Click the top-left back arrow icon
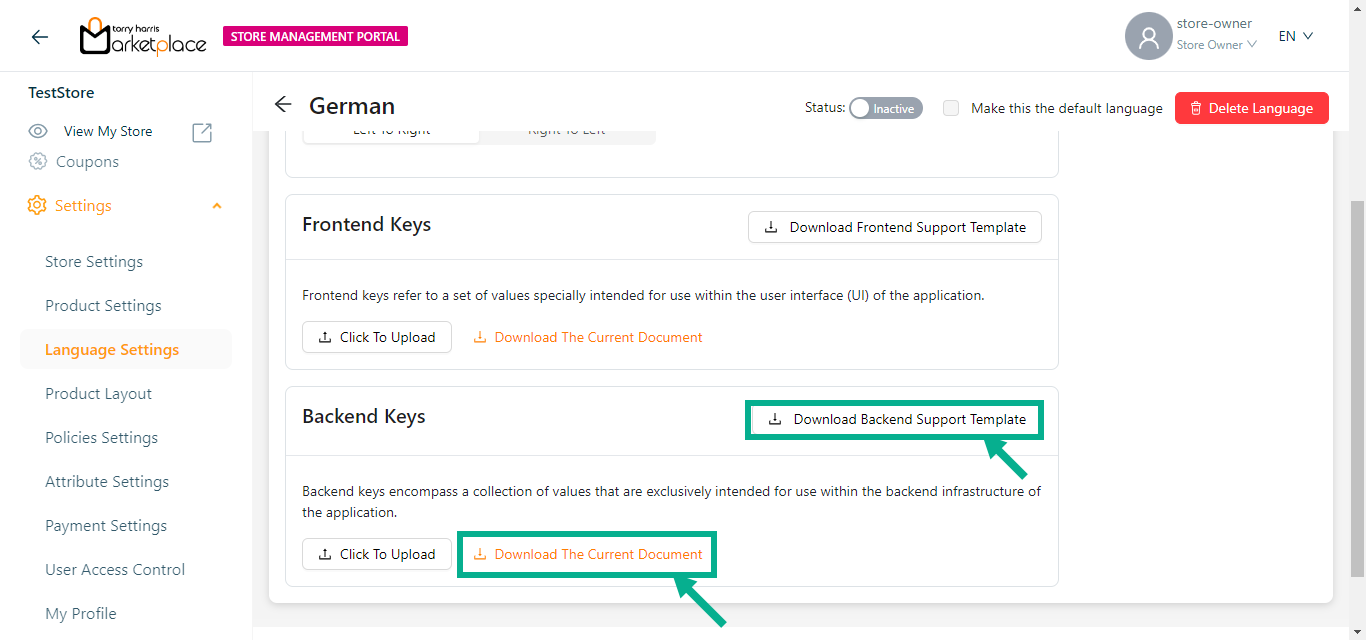Viewport: 1366px width, 640px height. pos(40,37)
